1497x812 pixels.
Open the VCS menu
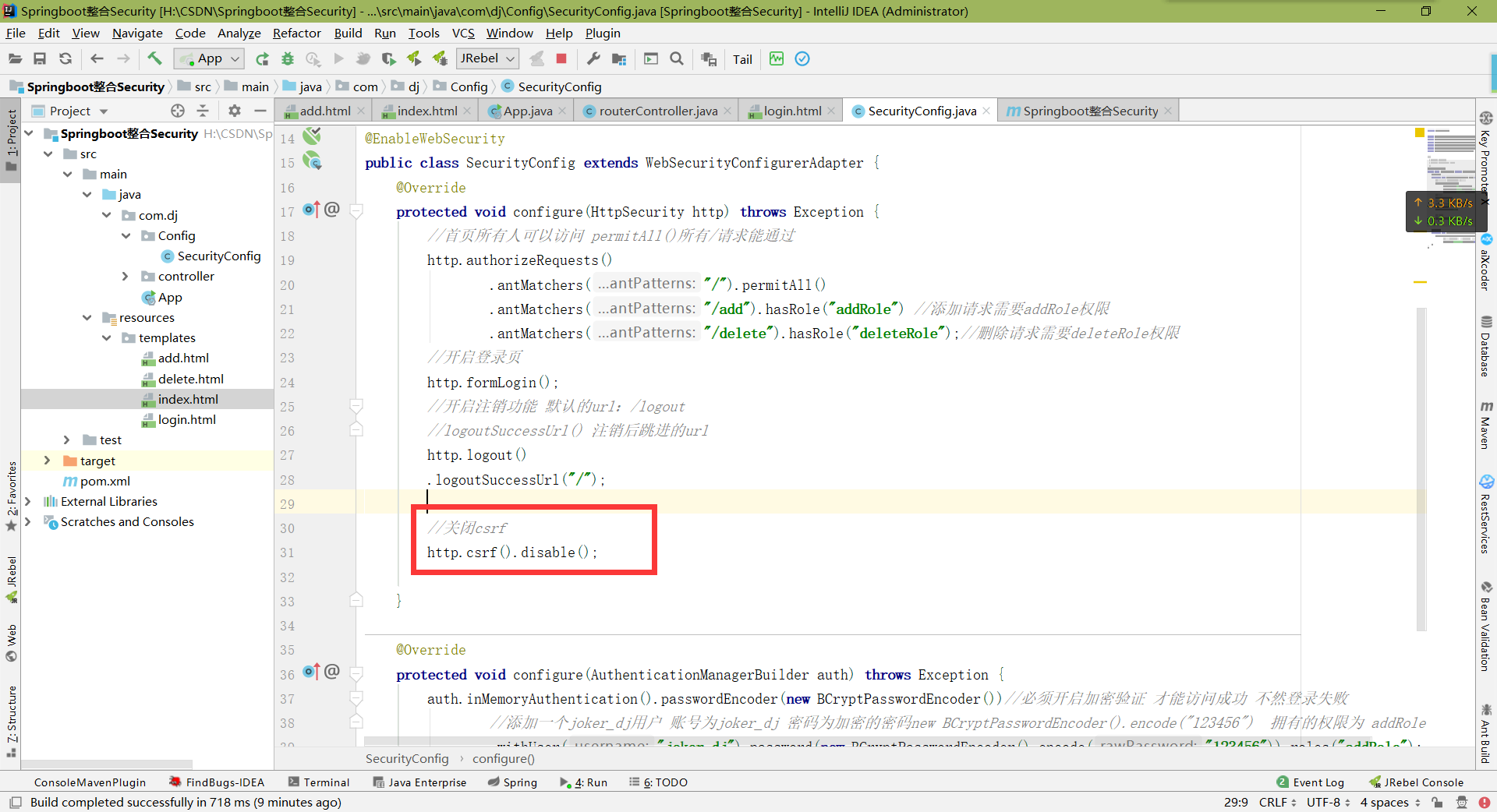click(463, 33)
